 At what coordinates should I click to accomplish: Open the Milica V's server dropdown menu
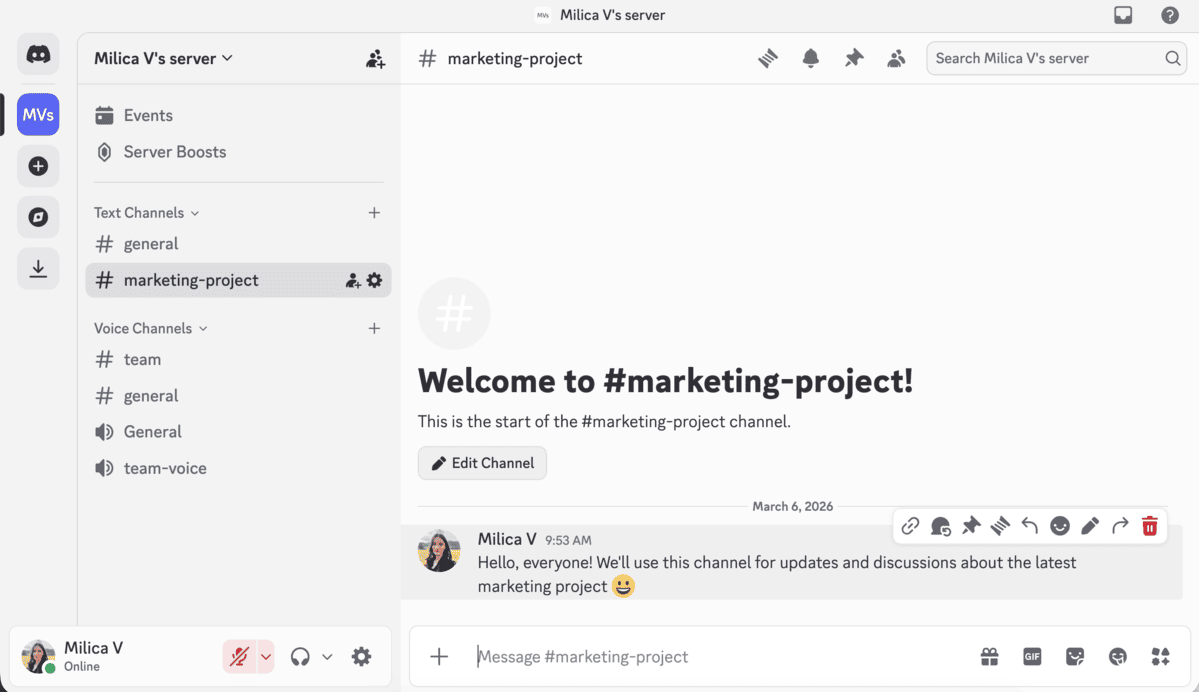163,59
